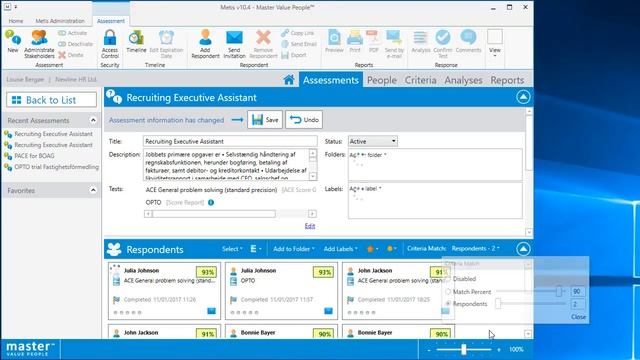640x360 pixels.
Task: Open the Status dropdown
Action: pyautogui.click(x=373, y=141)
